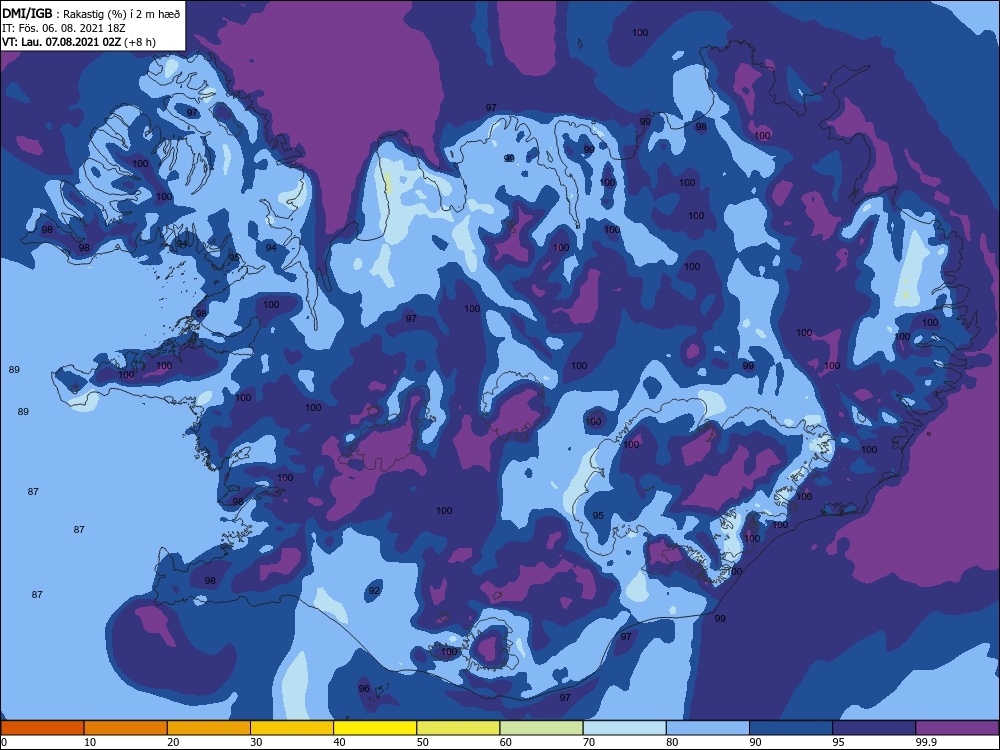Click the 'IT: Fös. 06. 08. 2021 18Z' line
The width and height of the screenshot is (1000, 750).
[x=64, y=29]
